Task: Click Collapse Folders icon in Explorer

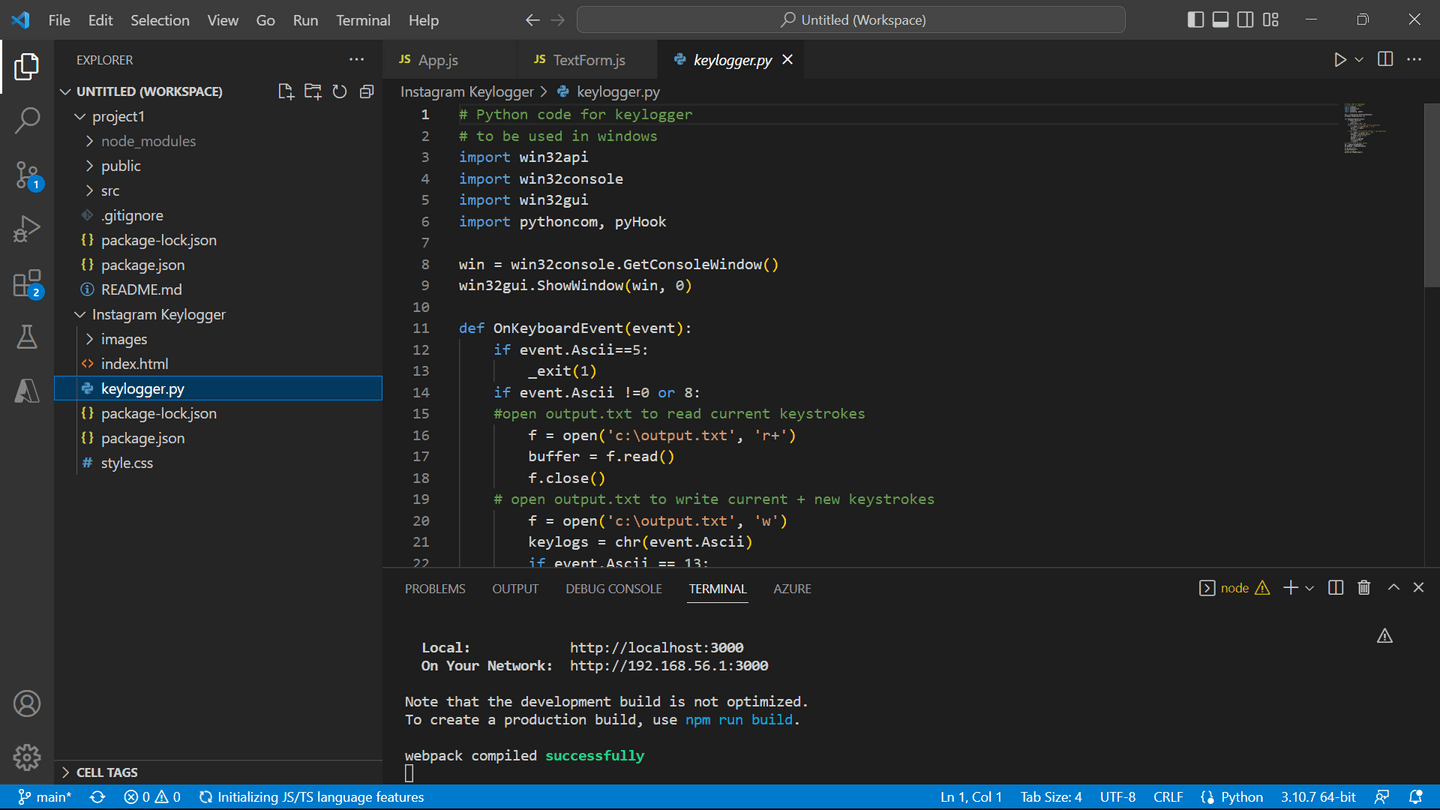Action: pyautogui.click(x=367, y=91)
